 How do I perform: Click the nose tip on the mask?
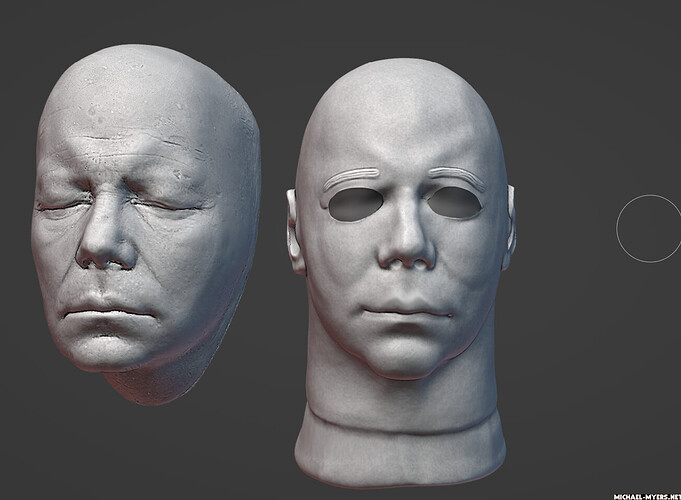tap(406, 252)
